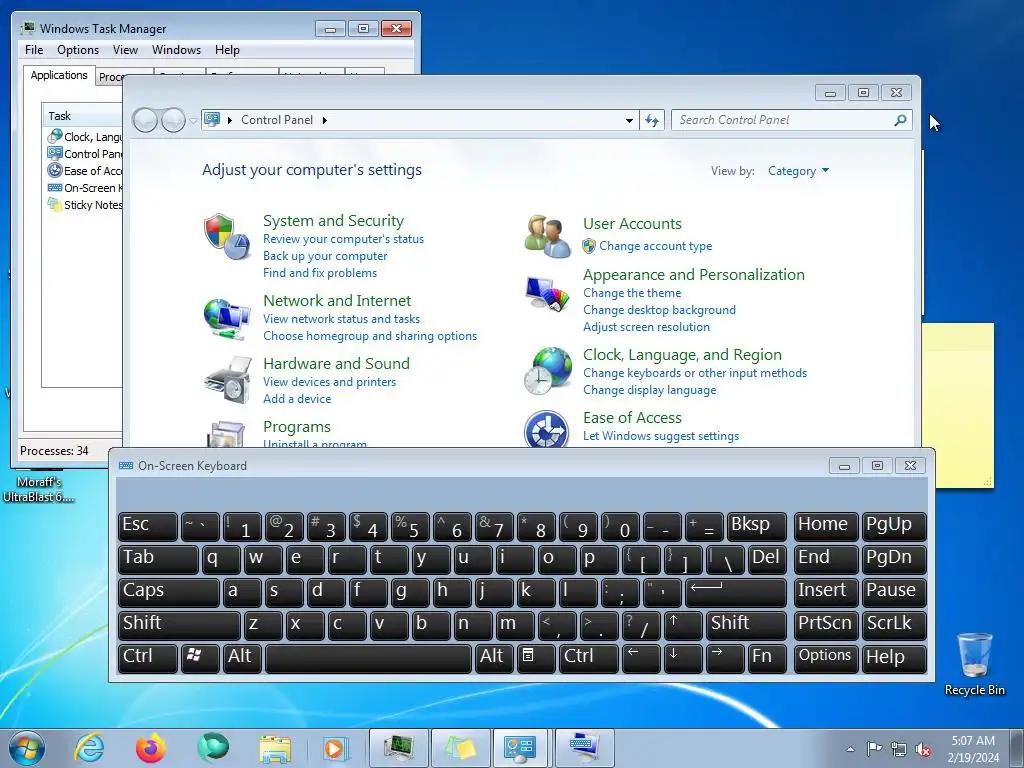Click the search magnifier in Control Panel
Viewport: 1024px width, 768px height.
900,120
